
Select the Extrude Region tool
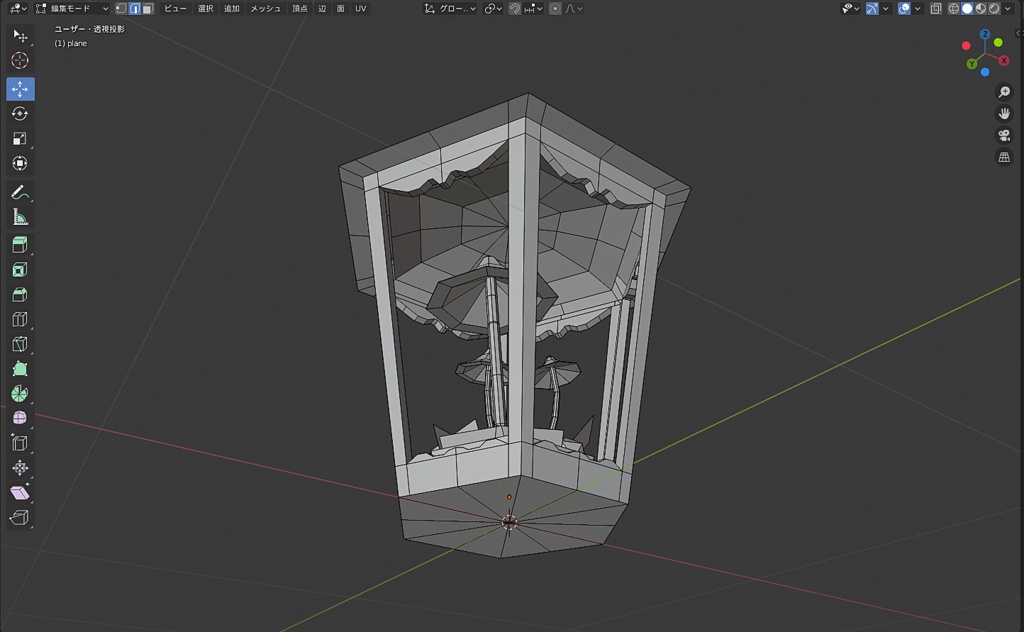20,245
